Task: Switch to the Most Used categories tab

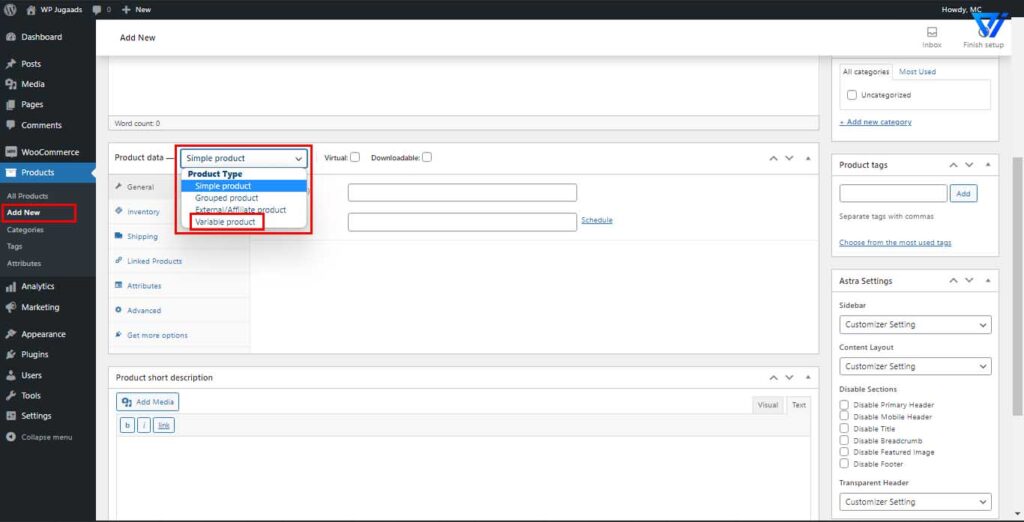Action: 917,72
